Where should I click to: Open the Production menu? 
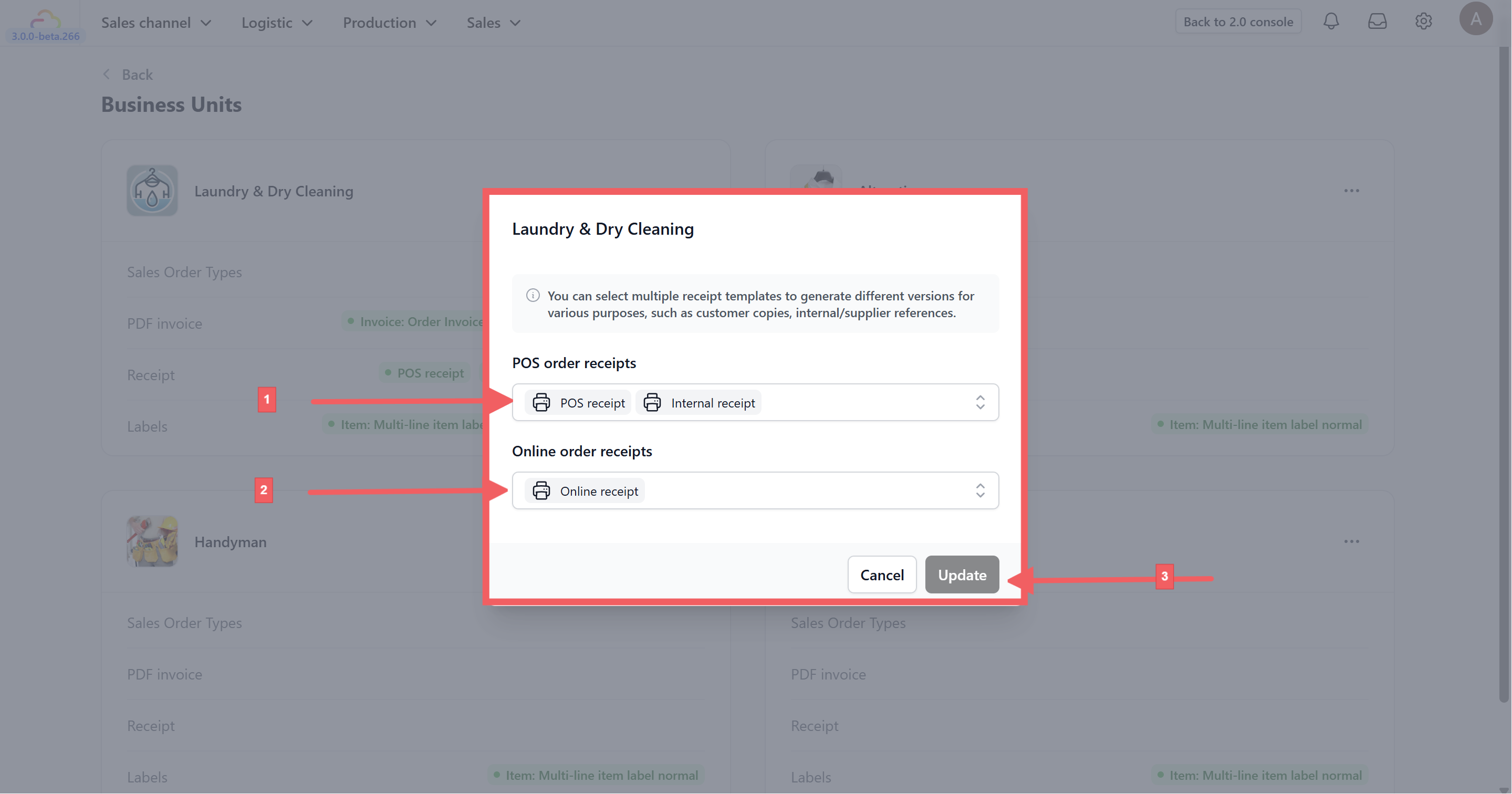point(389,23)
